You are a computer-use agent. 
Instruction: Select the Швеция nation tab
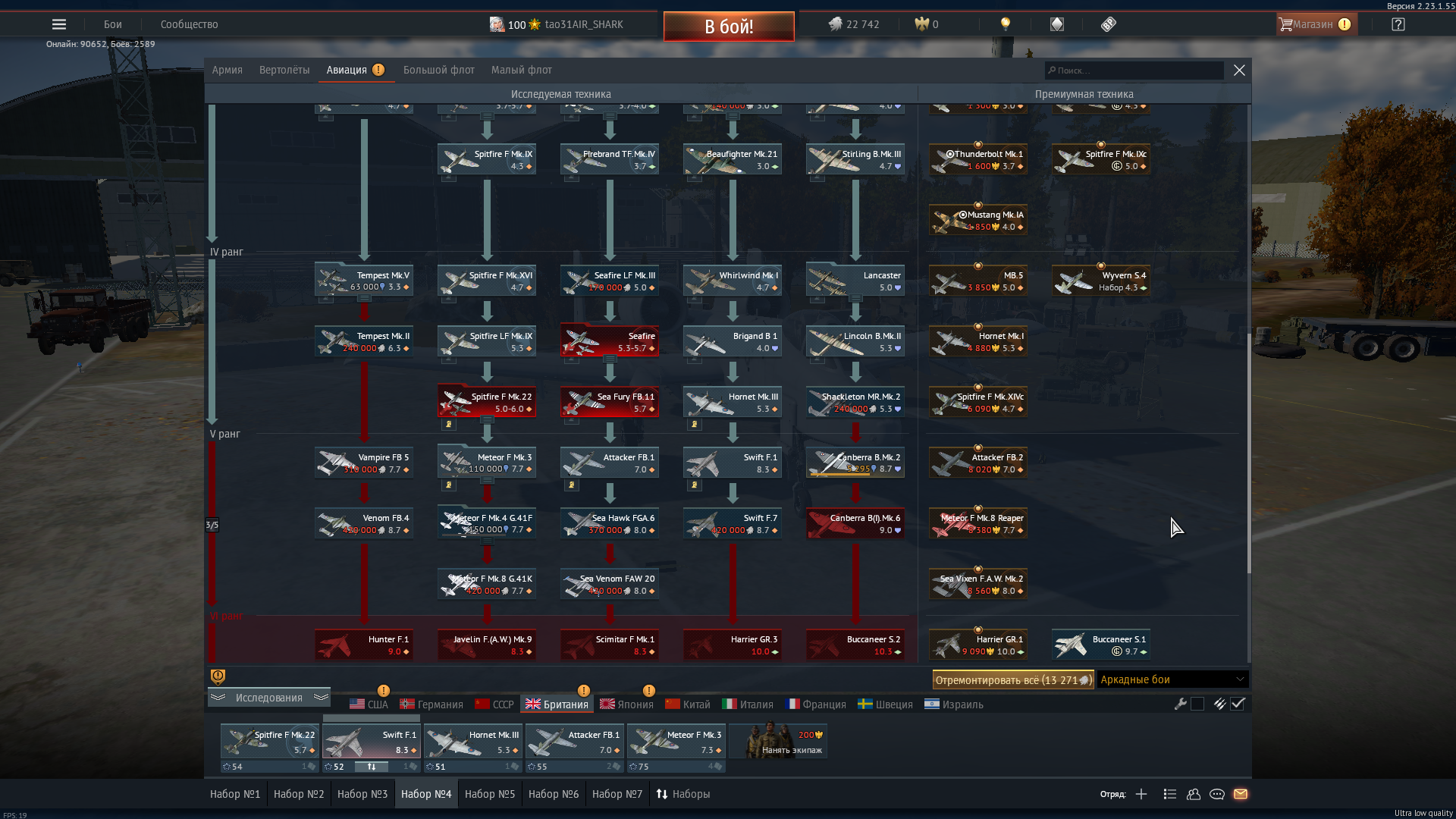tap(885, 704)
